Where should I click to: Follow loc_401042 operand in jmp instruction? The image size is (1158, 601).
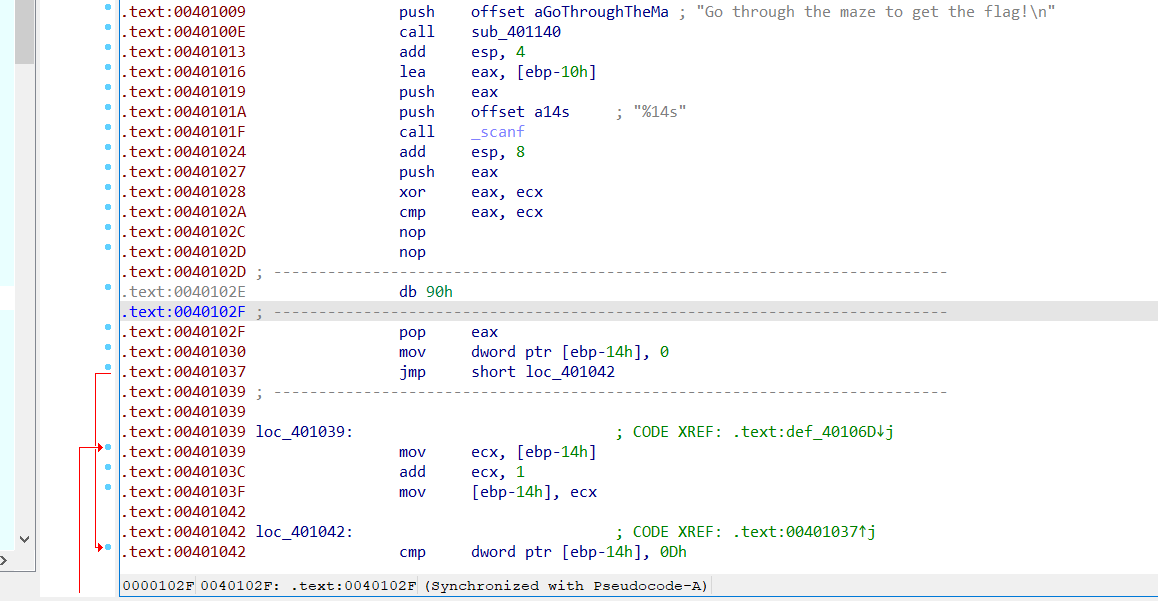[x=570, y=371]
